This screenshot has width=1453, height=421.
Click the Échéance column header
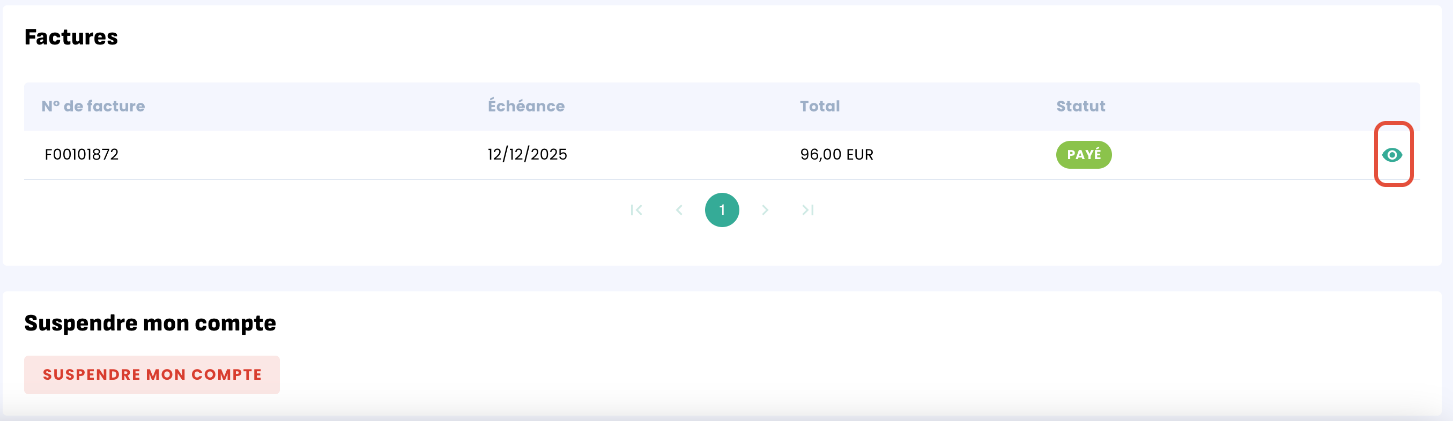pos(526,106)
